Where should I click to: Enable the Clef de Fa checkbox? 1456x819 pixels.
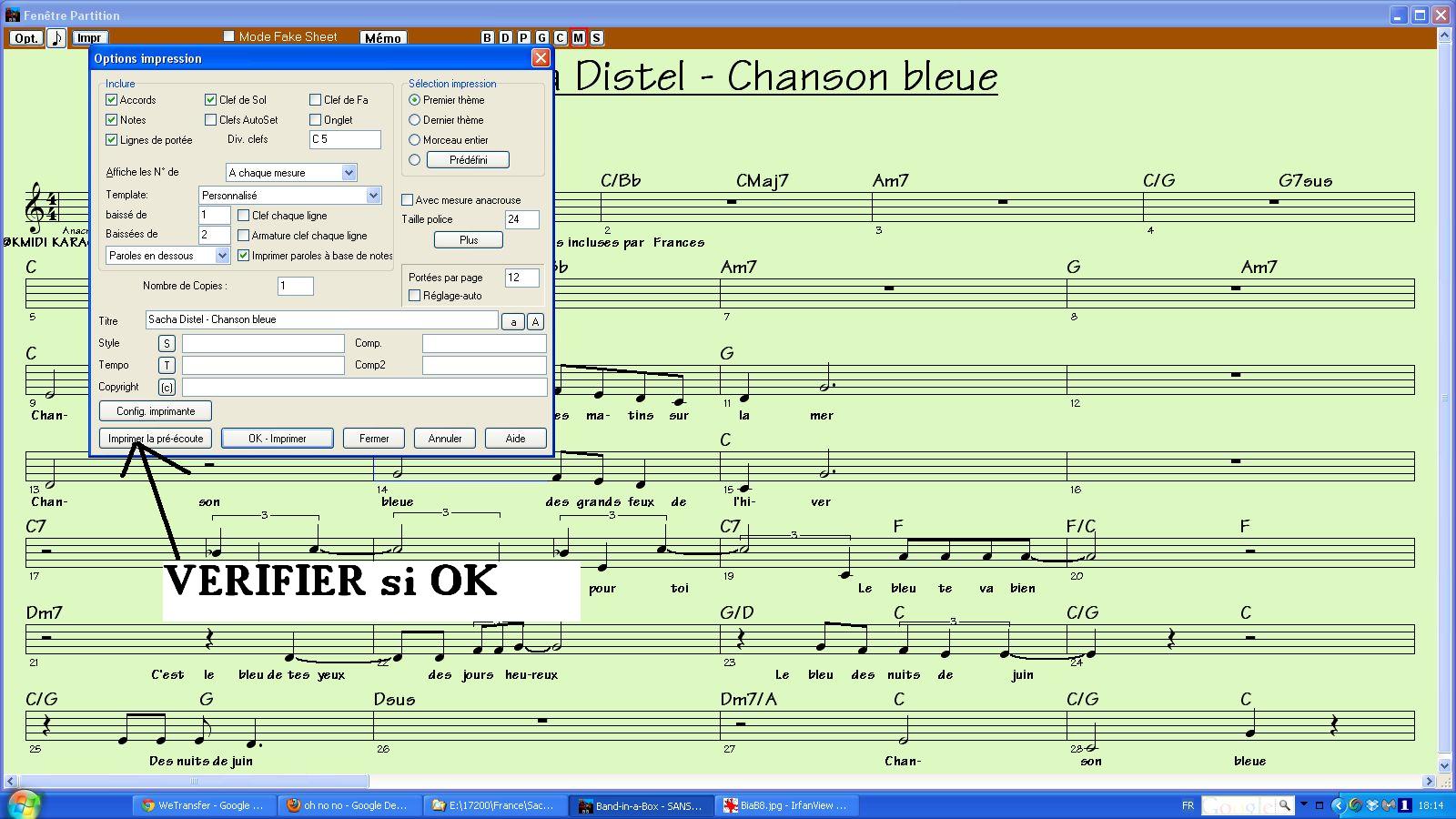pos(315,100)
